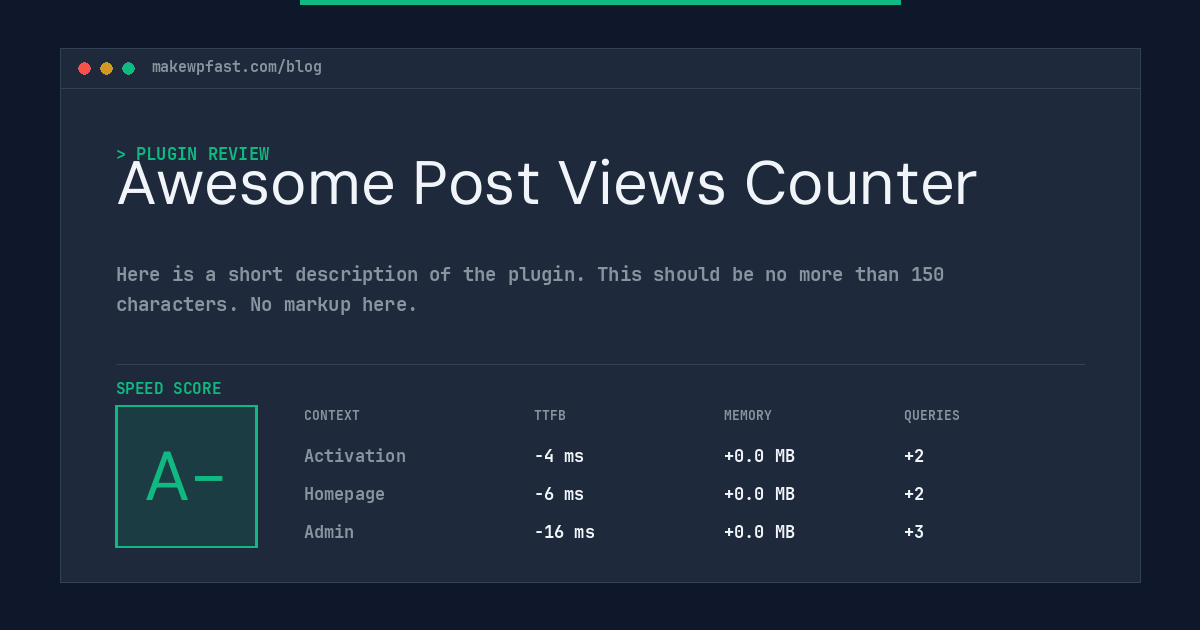Select the Homepage row label

coord(344,494)
